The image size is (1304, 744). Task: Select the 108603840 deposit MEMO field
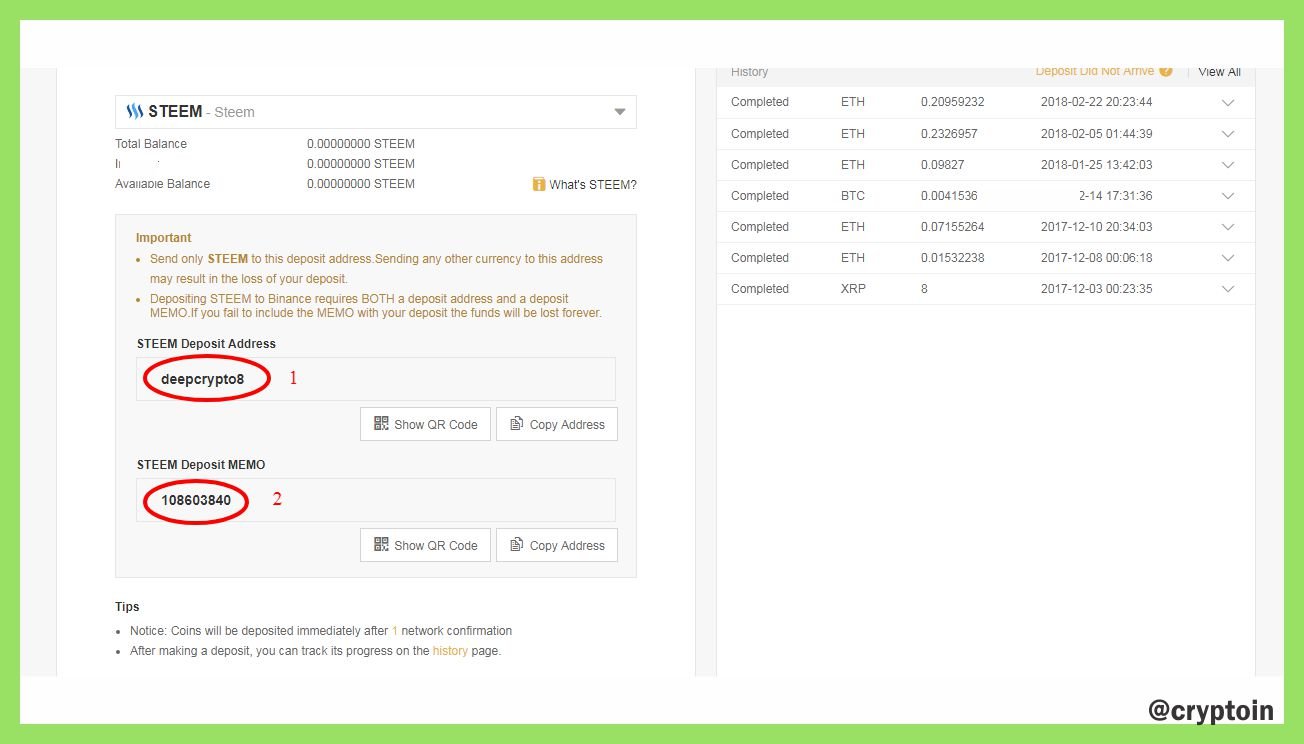click(376, 500)
